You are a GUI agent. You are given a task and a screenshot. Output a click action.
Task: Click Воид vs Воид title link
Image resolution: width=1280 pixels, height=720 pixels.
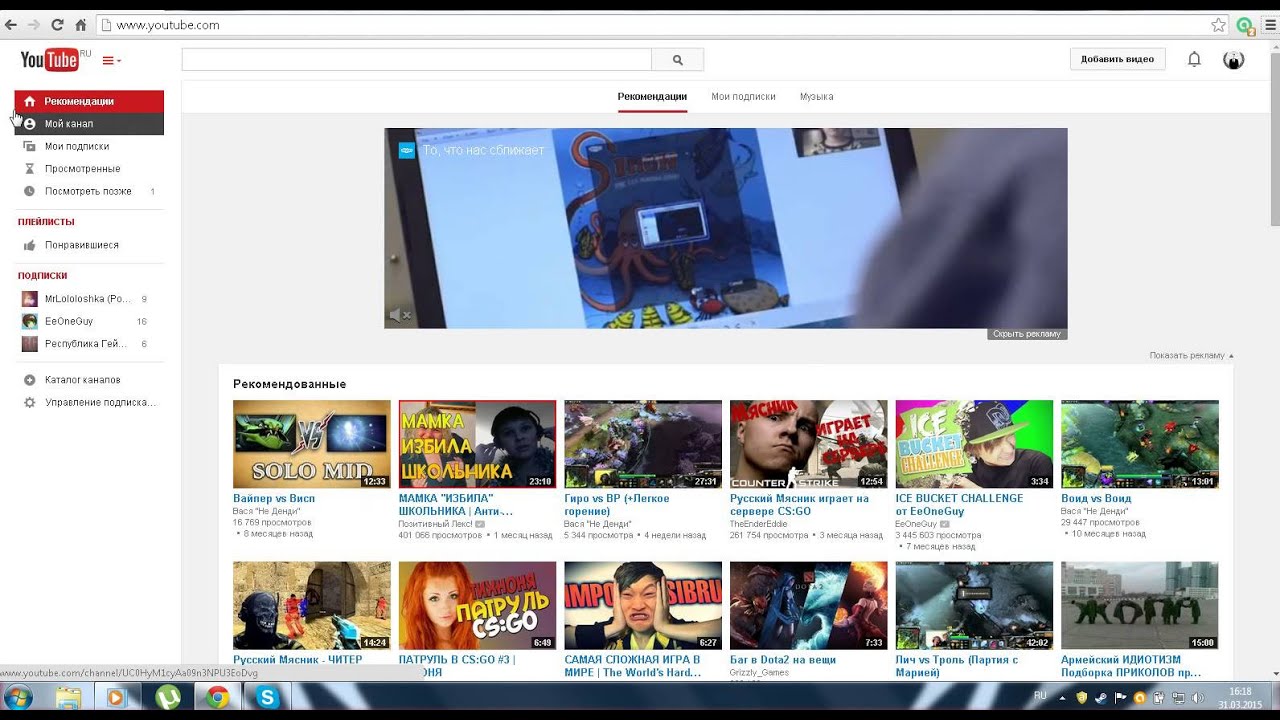pos(1096,498)
